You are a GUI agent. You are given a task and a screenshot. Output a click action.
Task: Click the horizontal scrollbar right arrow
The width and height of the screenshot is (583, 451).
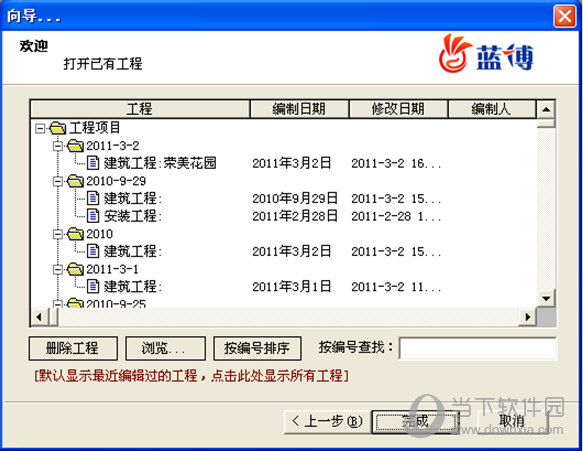point(528,317)
